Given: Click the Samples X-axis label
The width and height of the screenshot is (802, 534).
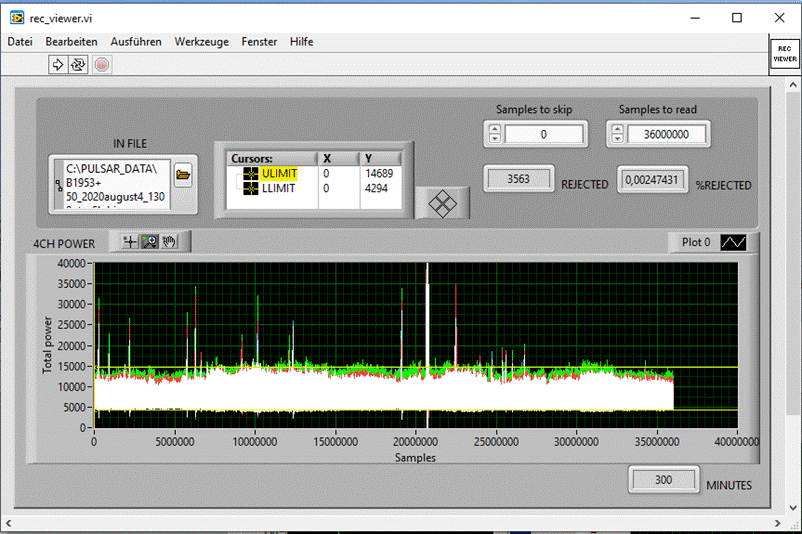Looking at the screenshot, I should tap(415, 458).
